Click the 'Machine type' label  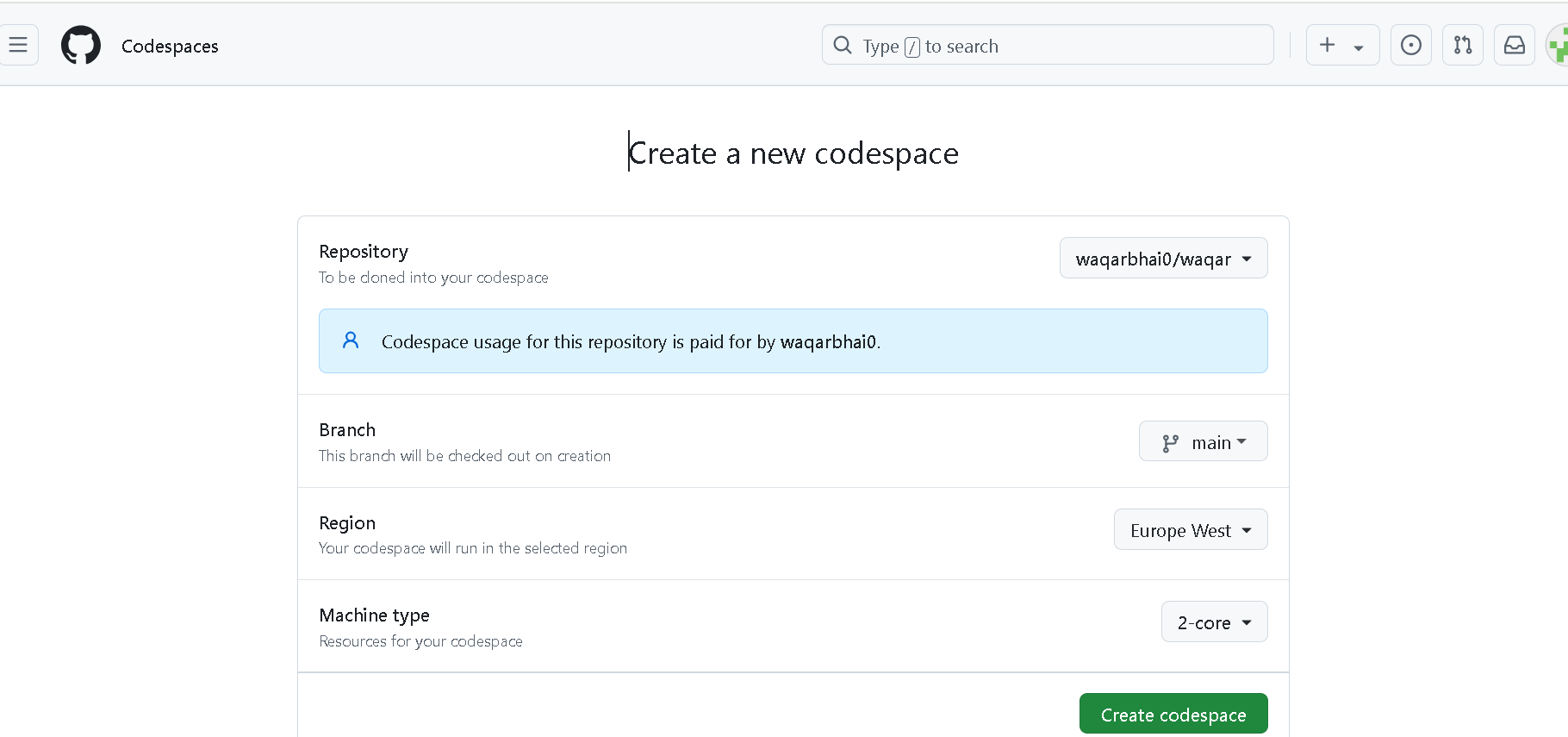374,615
